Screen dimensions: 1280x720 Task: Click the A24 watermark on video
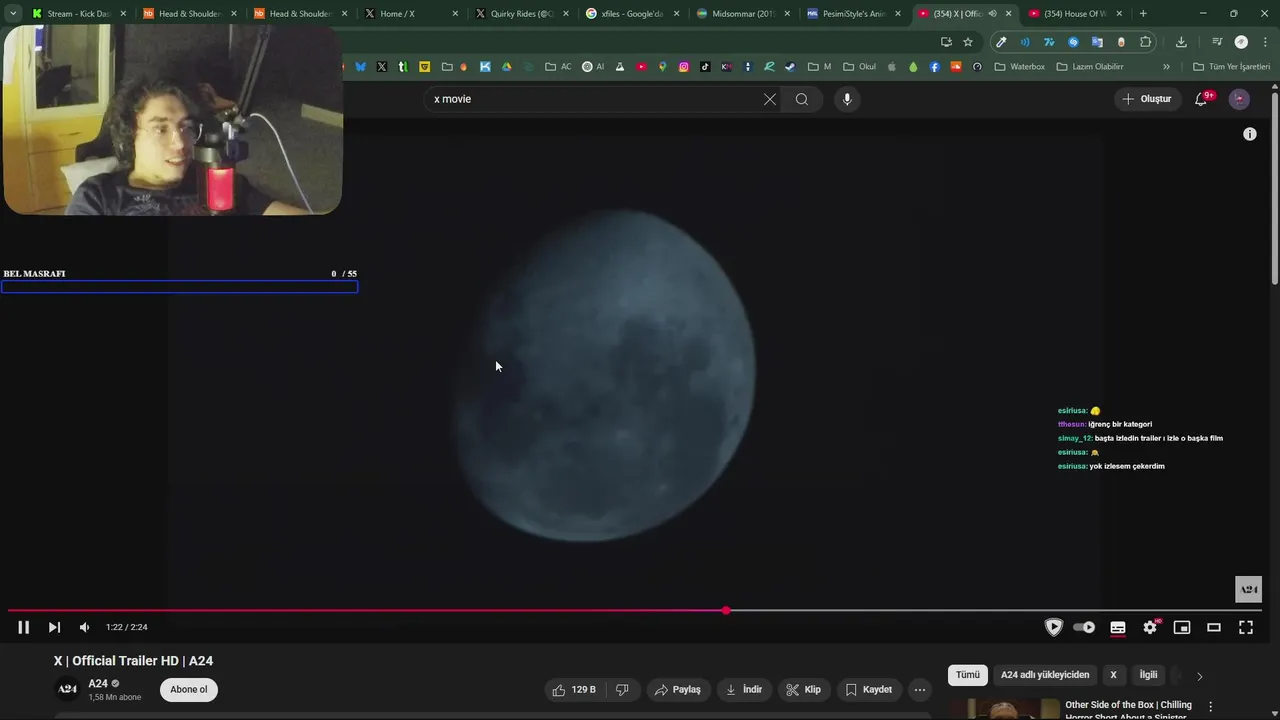(1249, 589)
